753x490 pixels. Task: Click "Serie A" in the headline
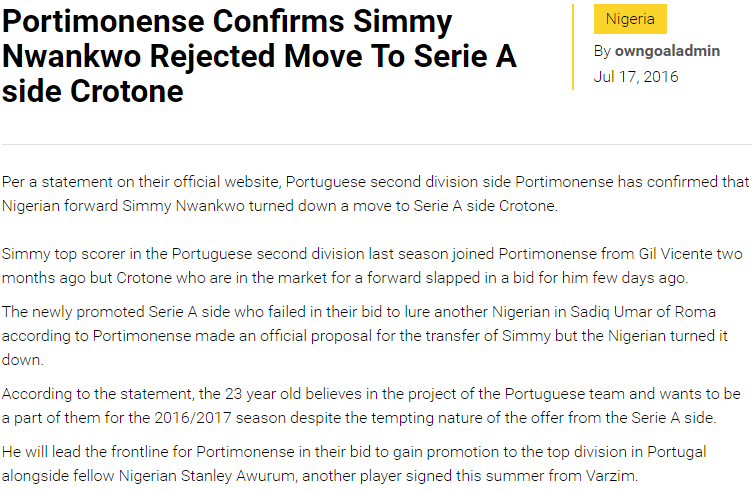point(463,56)
